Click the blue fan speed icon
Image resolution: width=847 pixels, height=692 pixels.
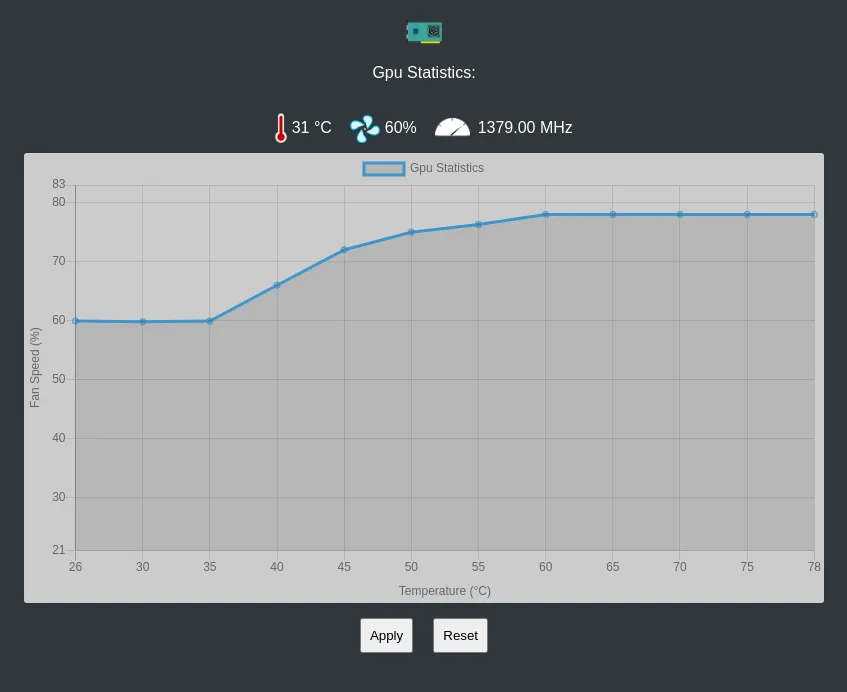tap(363, 127)
